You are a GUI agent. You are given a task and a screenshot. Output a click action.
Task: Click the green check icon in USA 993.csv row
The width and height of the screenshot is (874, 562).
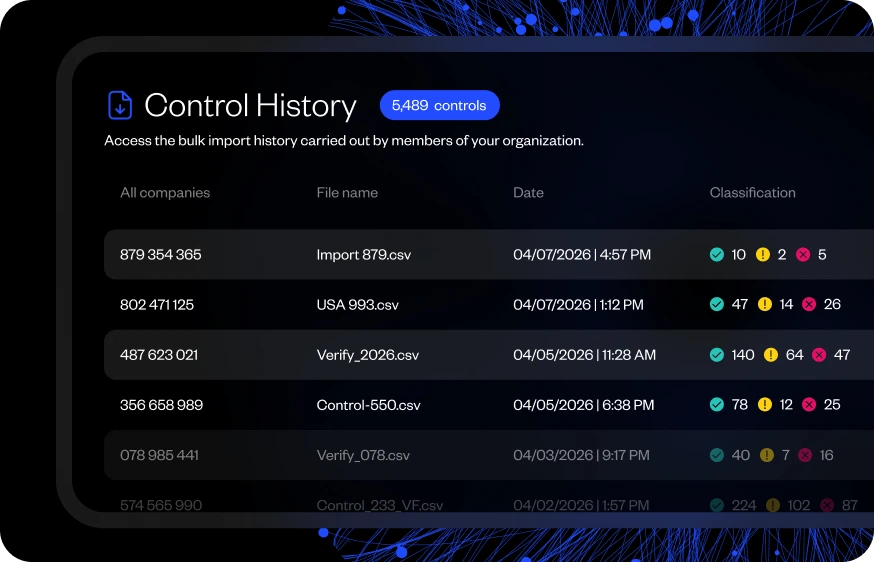(717, 304)
